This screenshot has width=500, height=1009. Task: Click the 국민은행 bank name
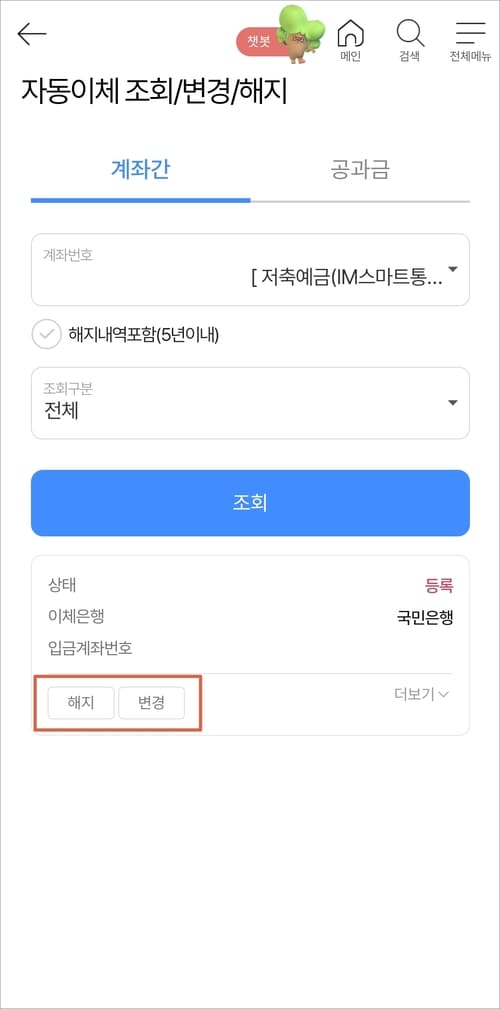[425, 618]
